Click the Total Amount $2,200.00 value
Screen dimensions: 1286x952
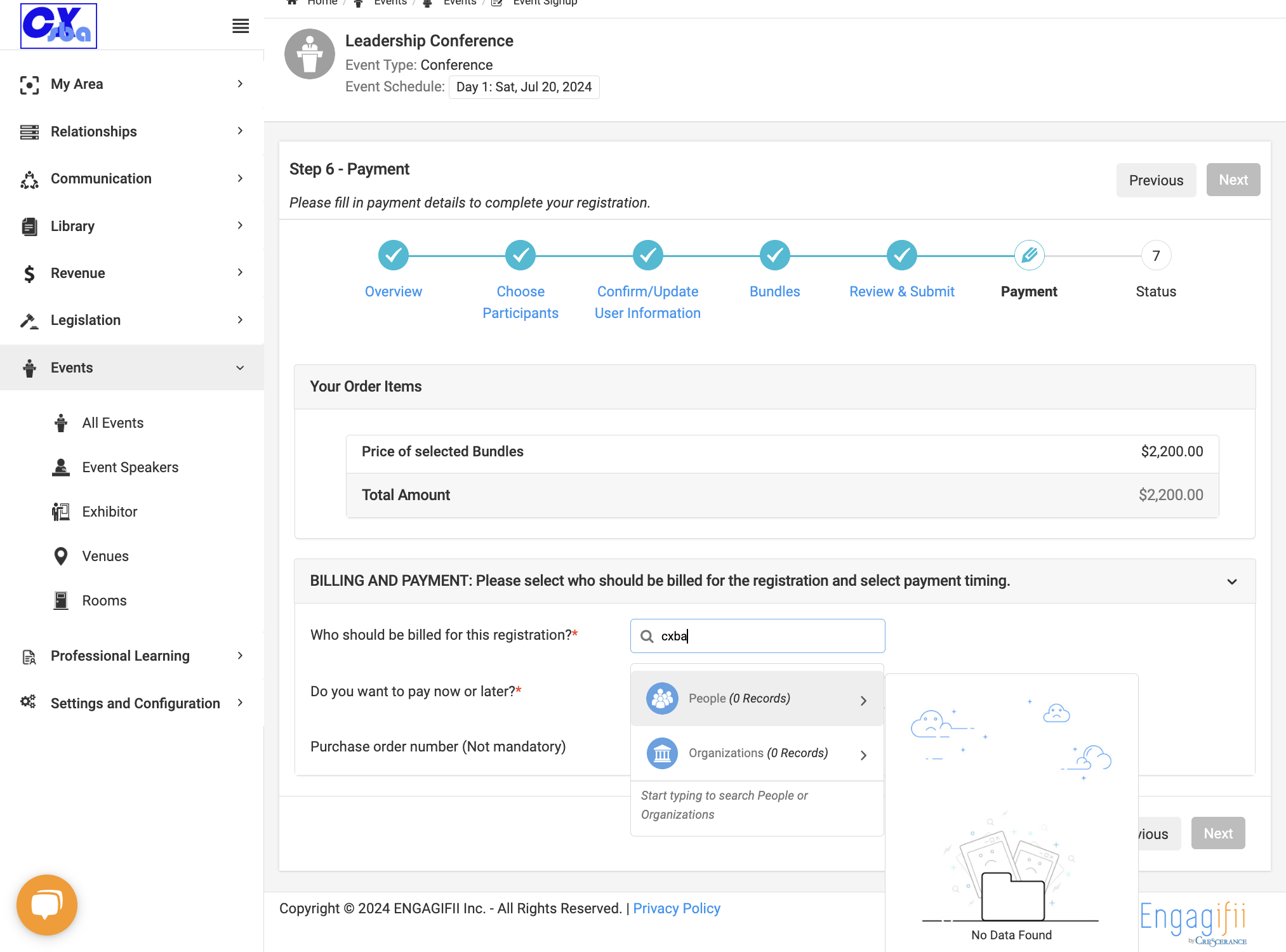click(1170, 495)
